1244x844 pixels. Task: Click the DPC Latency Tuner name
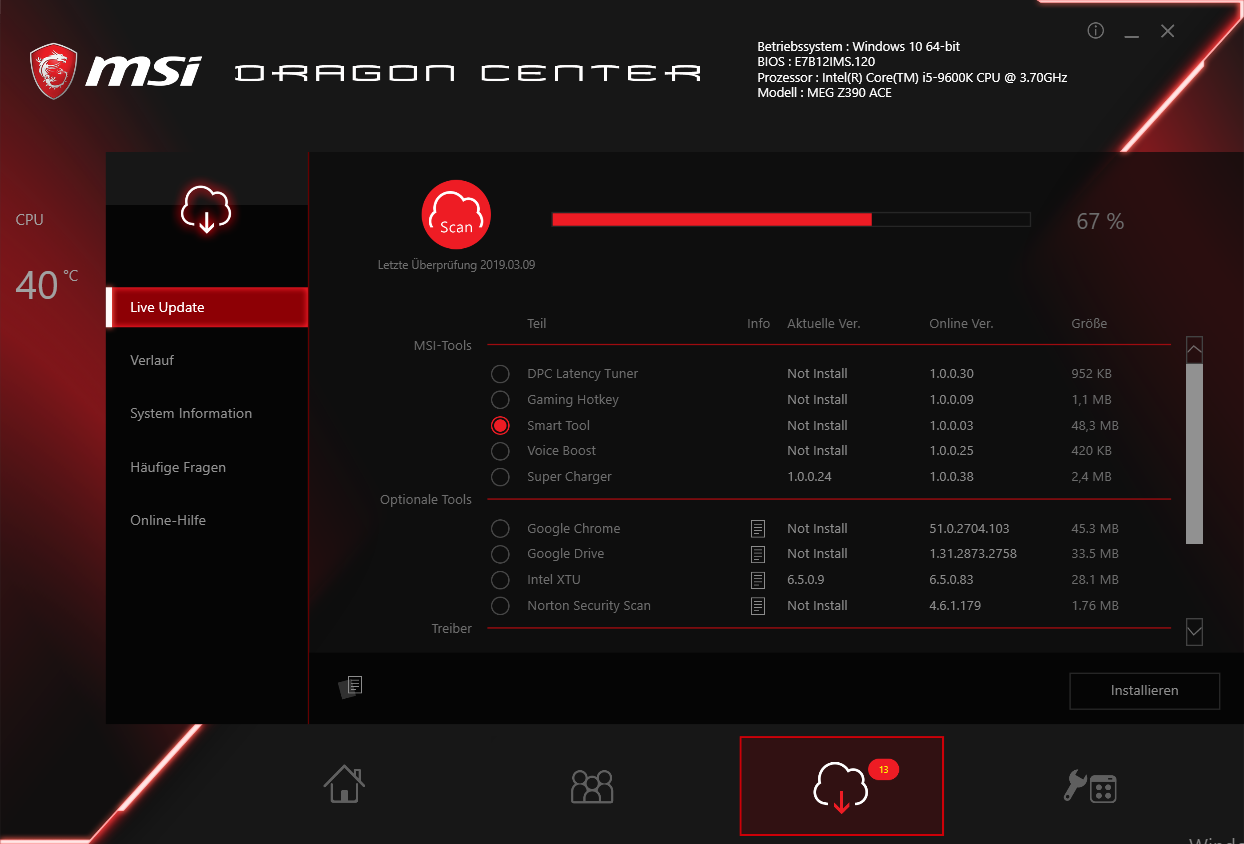pos(583,374)
